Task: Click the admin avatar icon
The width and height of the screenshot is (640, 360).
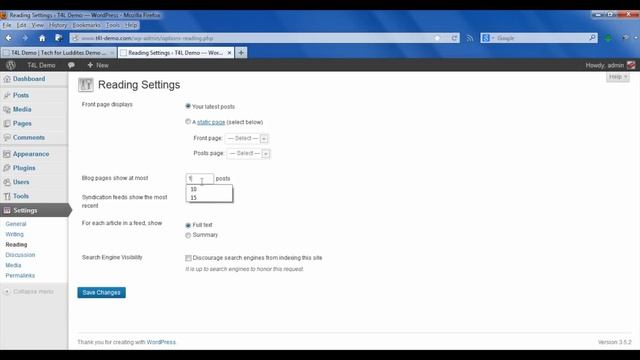Action: click(x=631, y=65)
